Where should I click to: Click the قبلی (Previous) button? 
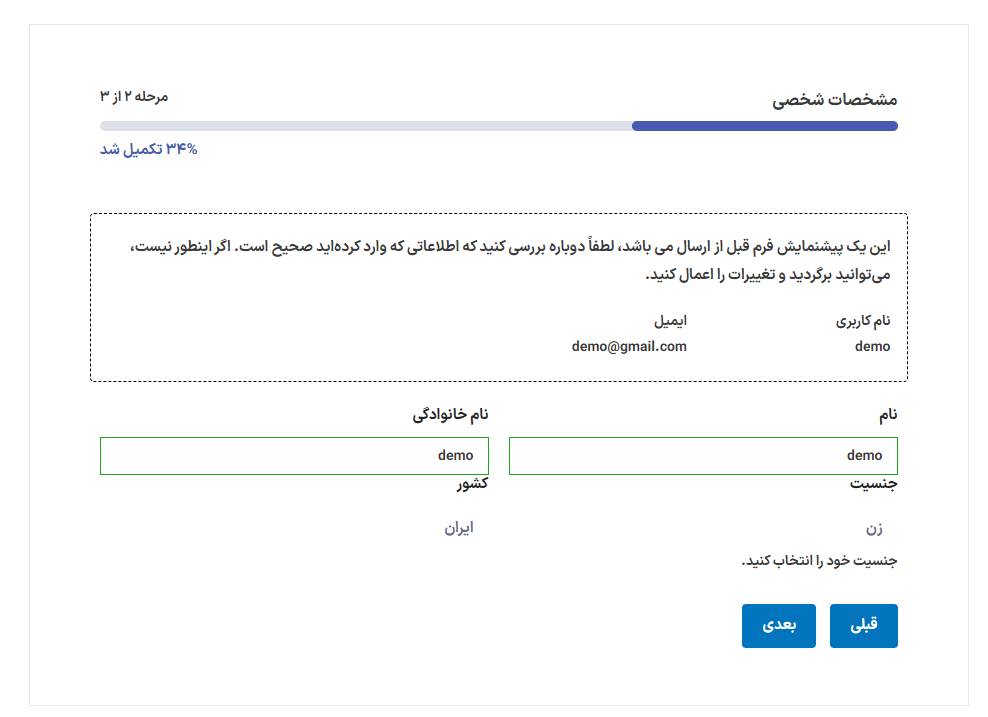pyautogui.click(x=863, y=626)
